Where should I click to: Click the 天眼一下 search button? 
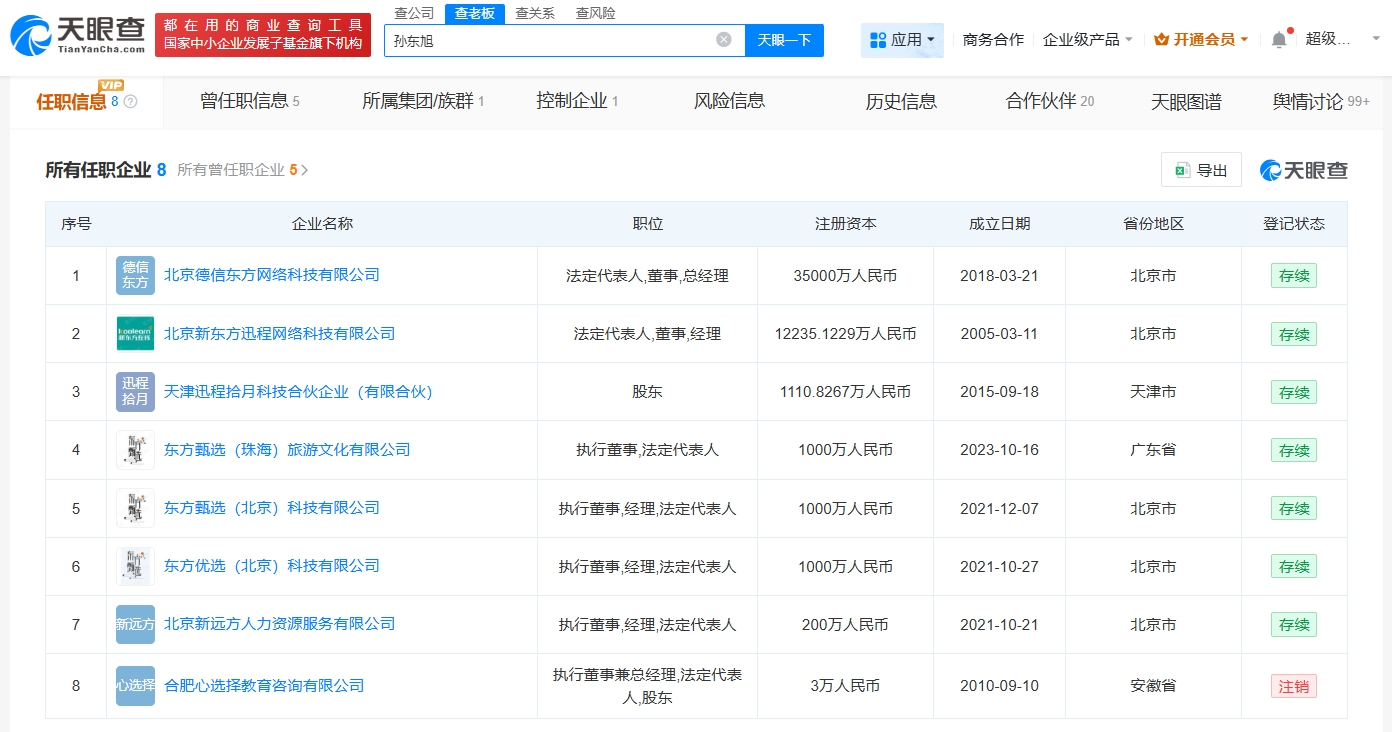click(784, 40)
